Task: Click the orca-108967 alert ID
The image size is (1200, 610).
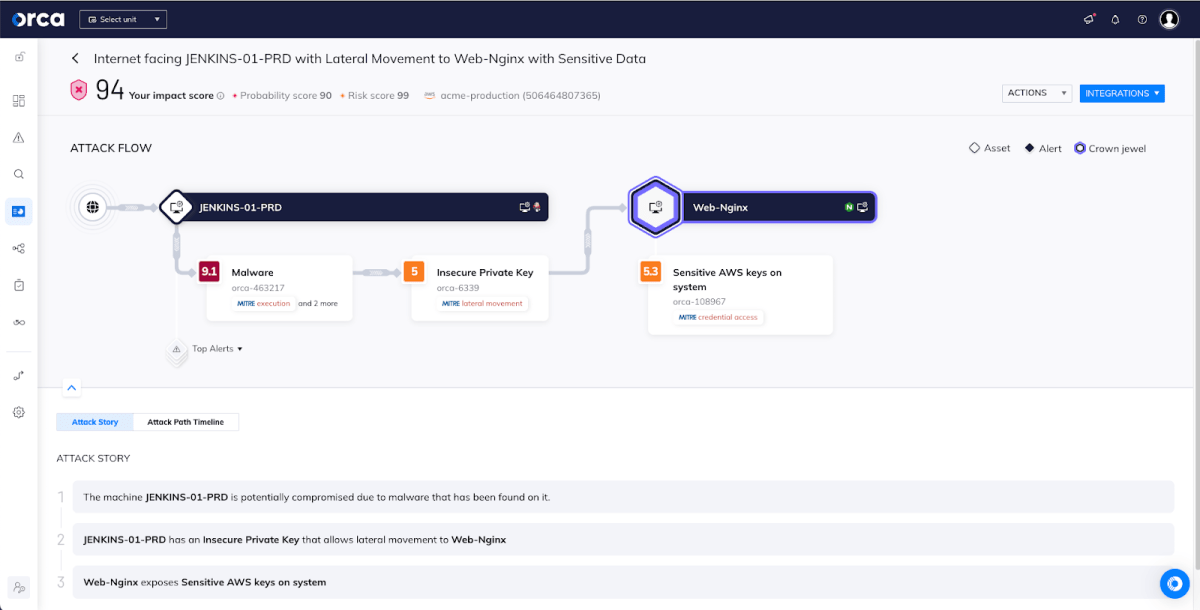Action: click(699, 301)
